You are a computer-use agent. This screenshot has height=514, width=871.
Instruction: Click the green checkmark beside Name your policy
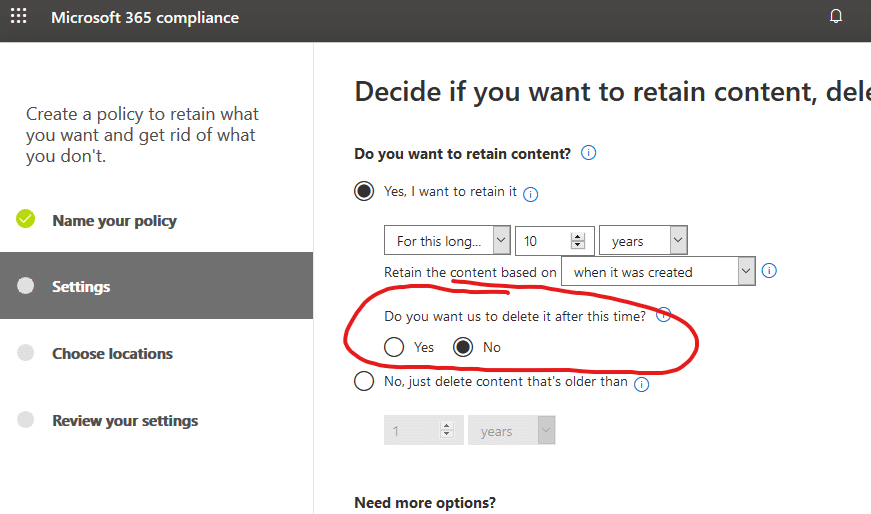[26, 219]
